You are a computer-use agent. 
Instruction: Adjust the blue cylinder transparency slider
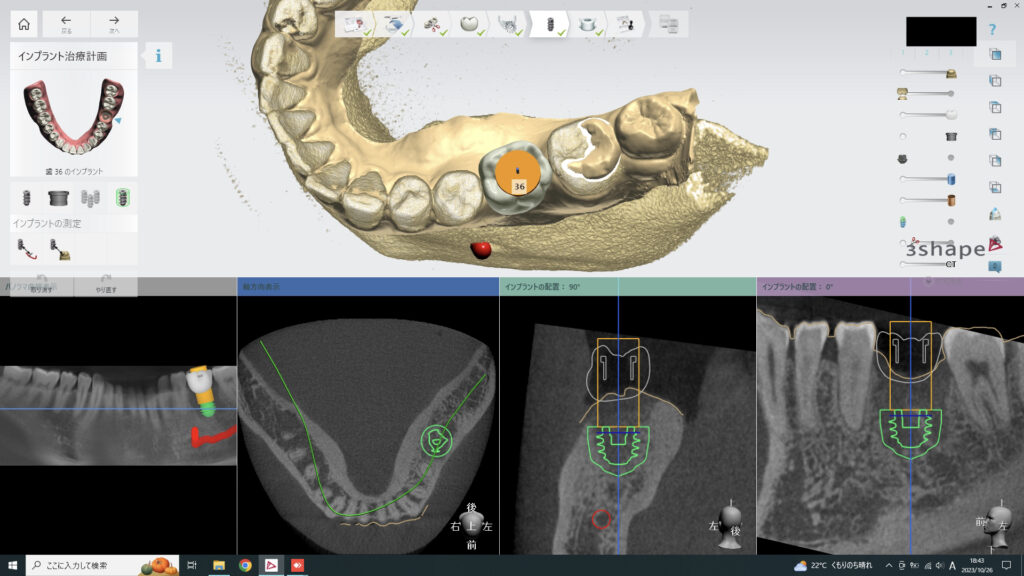point(927,178)
